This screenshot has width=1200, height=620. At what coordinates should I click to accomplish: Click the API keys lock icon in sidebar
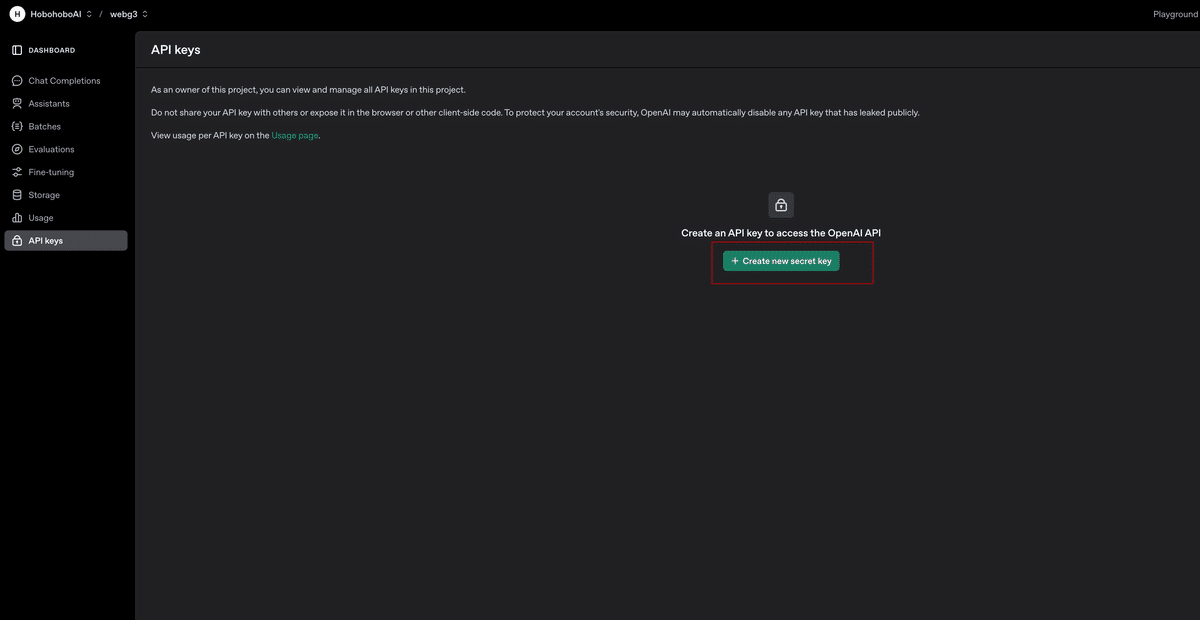(17, 241)
